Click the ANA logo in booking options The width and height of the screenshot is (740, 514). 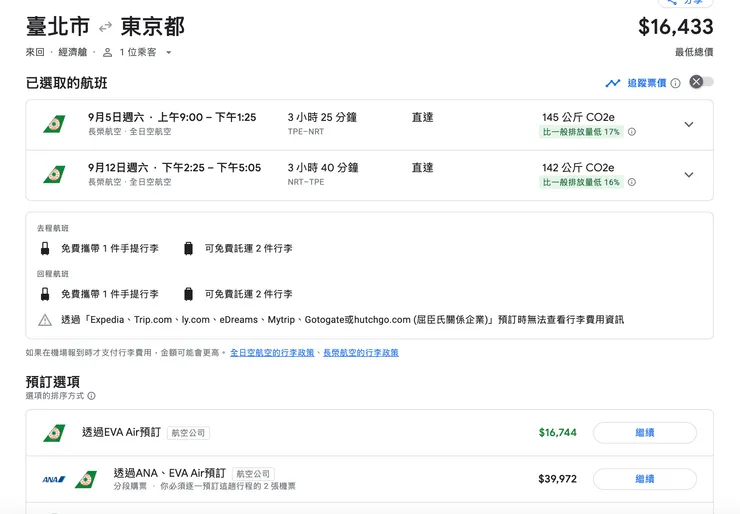[x=54, y=480]
